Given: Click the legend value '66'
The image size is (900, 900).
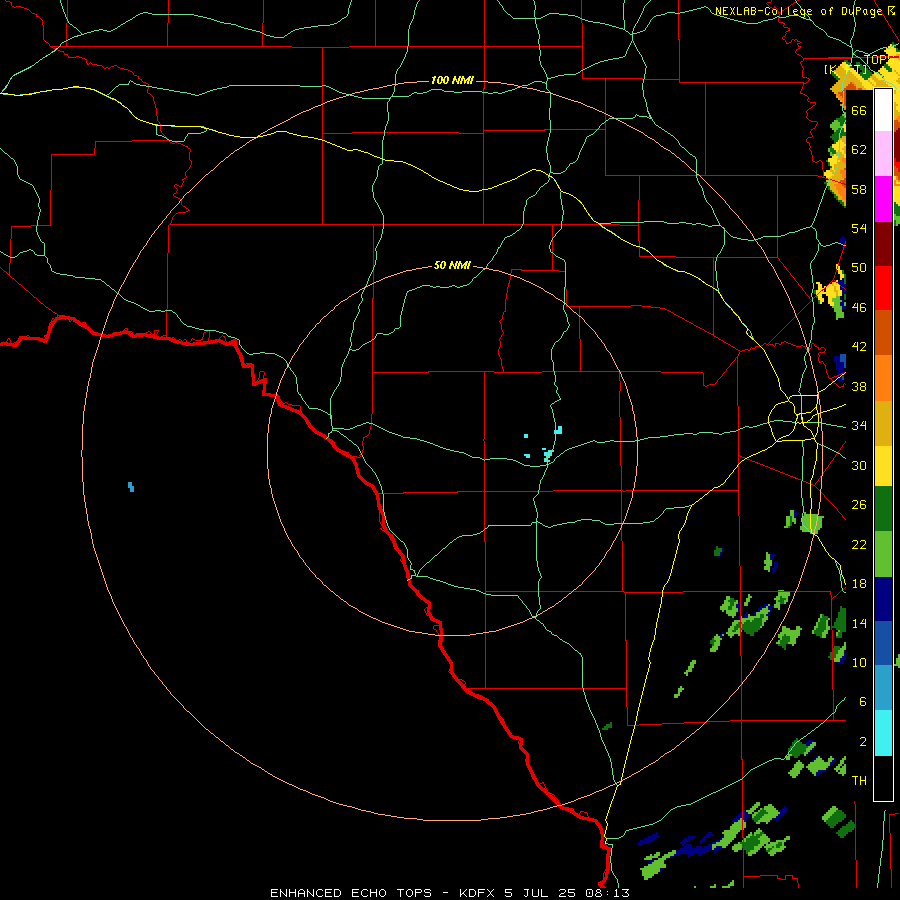Looking at the screenshot, I should (859, 110).
